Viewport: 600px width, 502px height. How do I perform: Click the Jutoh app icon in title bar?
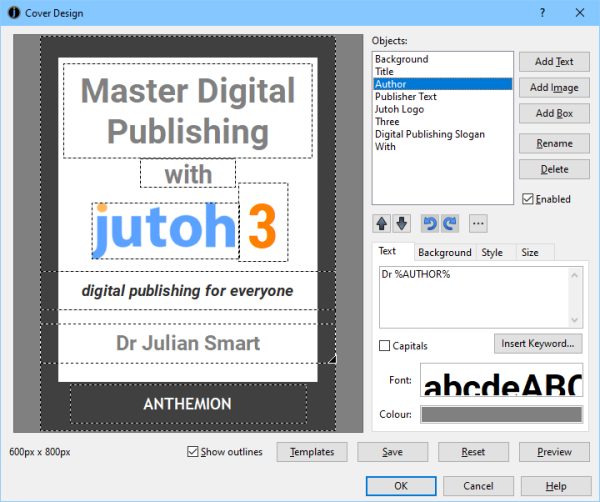14,13
